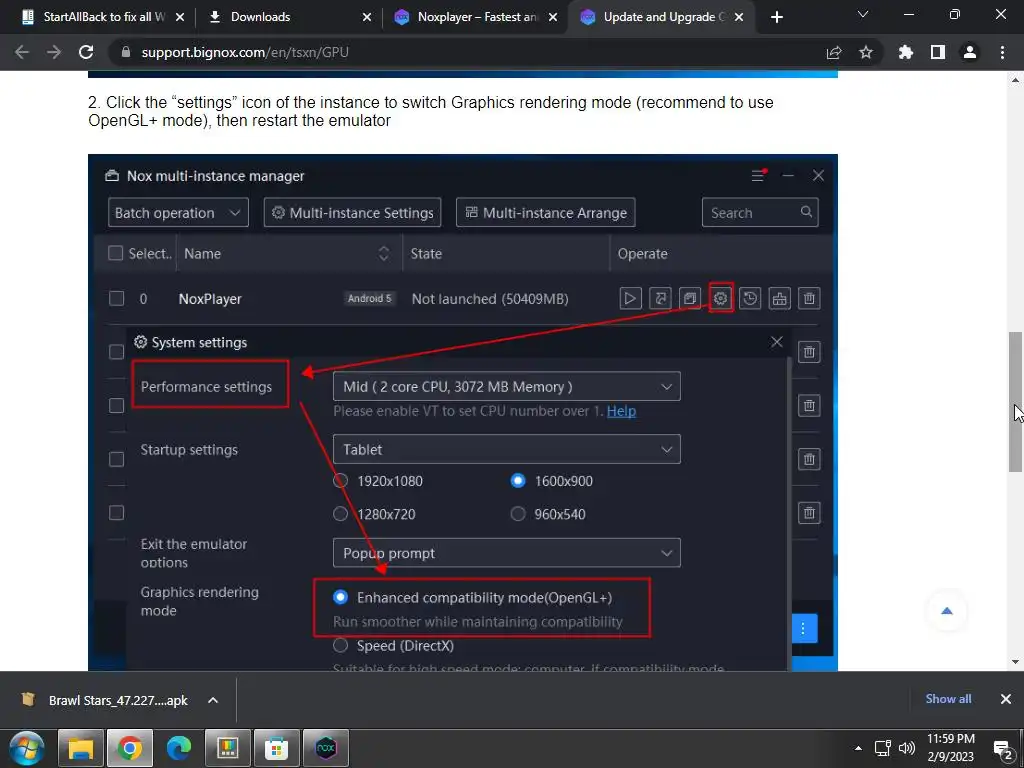
Task: Click the page vertical scrollbar thumb
Action: [1016, 401]
